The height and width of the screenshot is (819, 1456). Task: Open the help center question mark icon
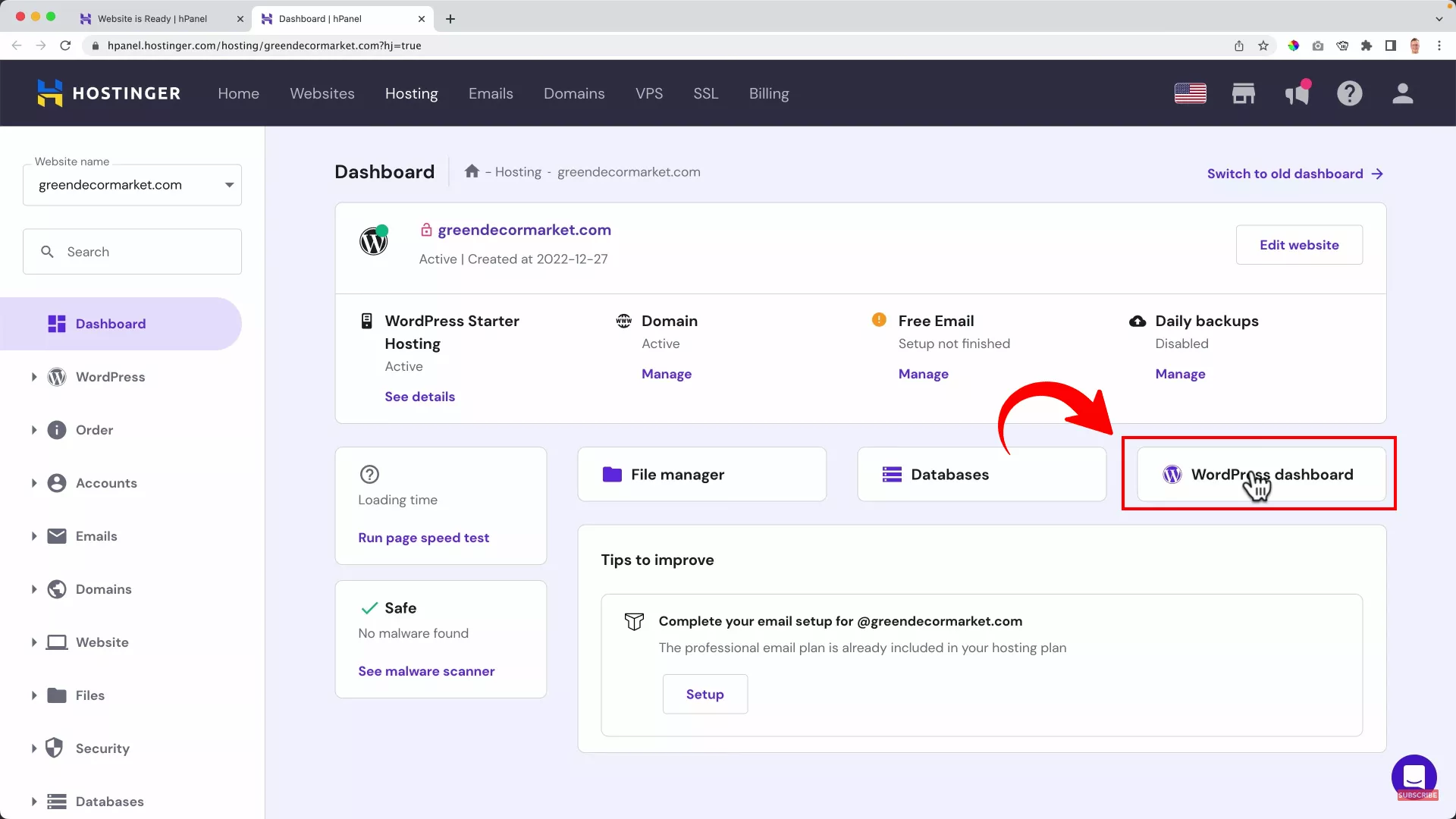pos(1350,93)
